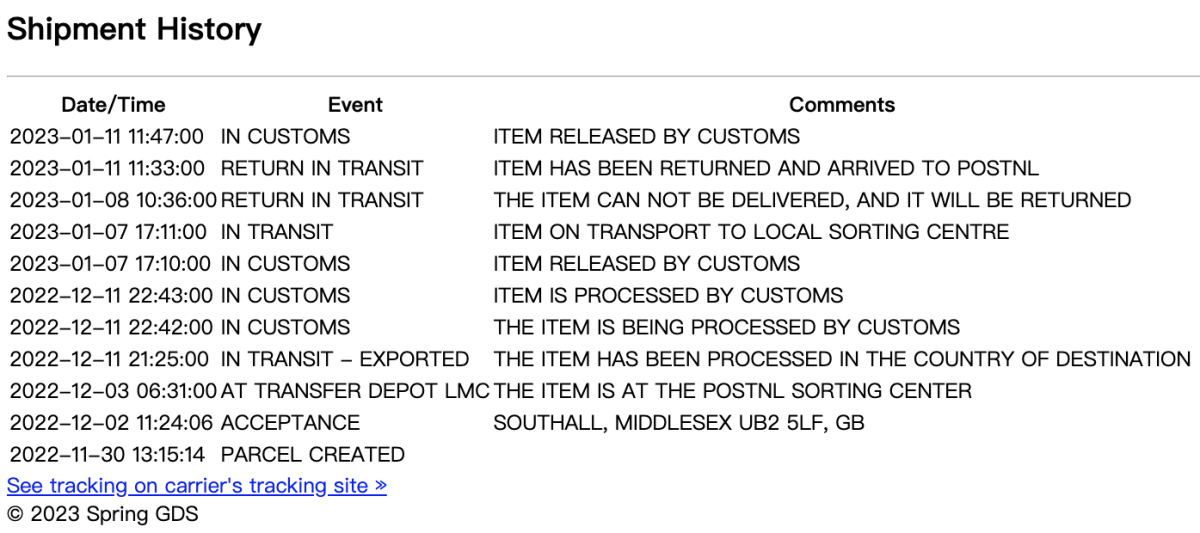Image resolution: width=1200 pixels, height=533 pixels.
Task: Click the 2023-01-11 11:33:00 timestamp
Action: 107,168
